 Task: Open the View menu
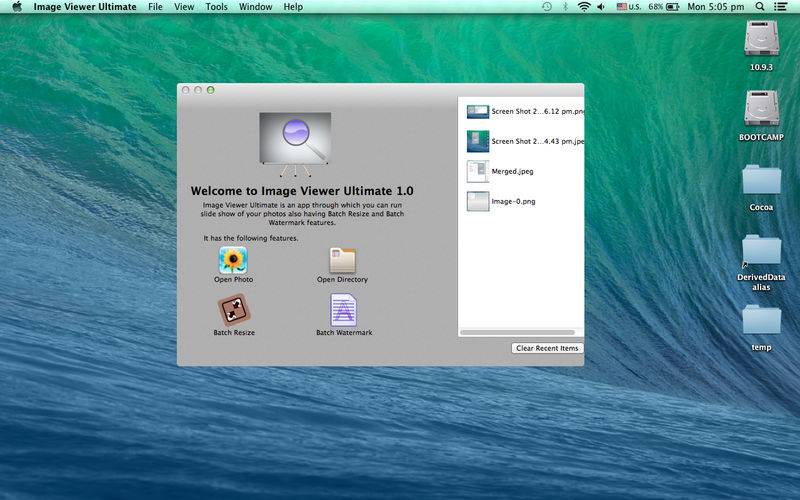click(184, 7)
